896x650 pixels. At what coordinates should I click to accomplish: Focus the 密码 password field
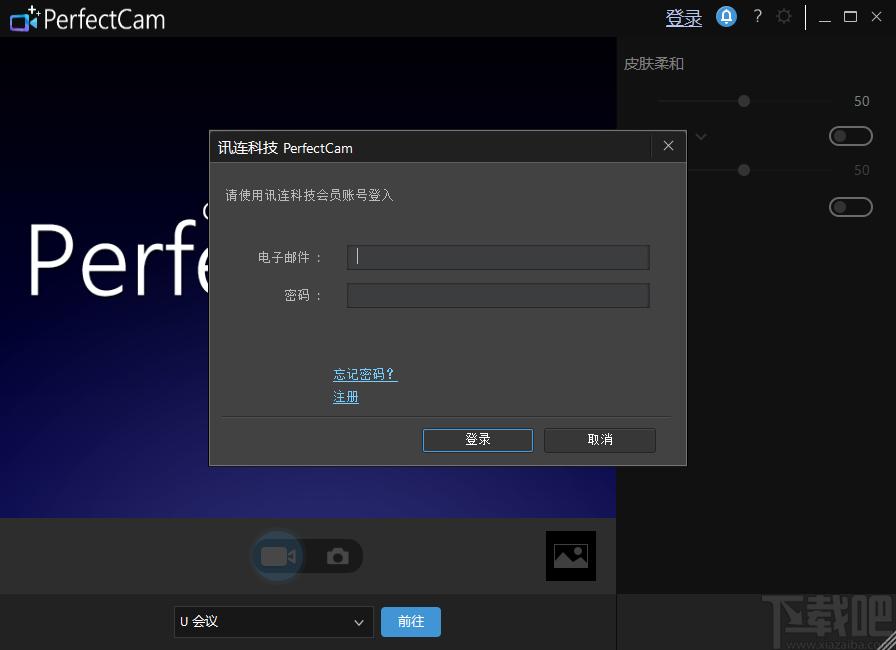click(x=498, y=296)
